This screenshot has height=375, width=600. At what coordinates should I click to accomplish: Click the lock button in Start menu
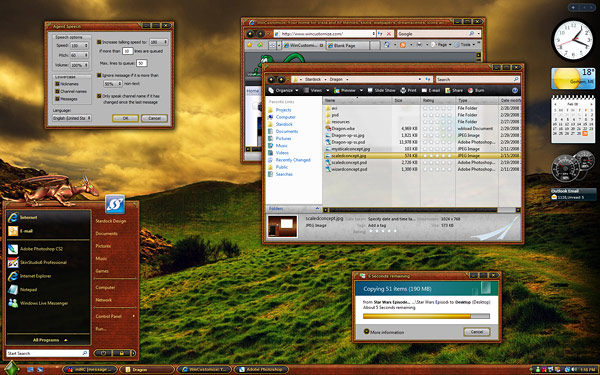tap(122, 353)
